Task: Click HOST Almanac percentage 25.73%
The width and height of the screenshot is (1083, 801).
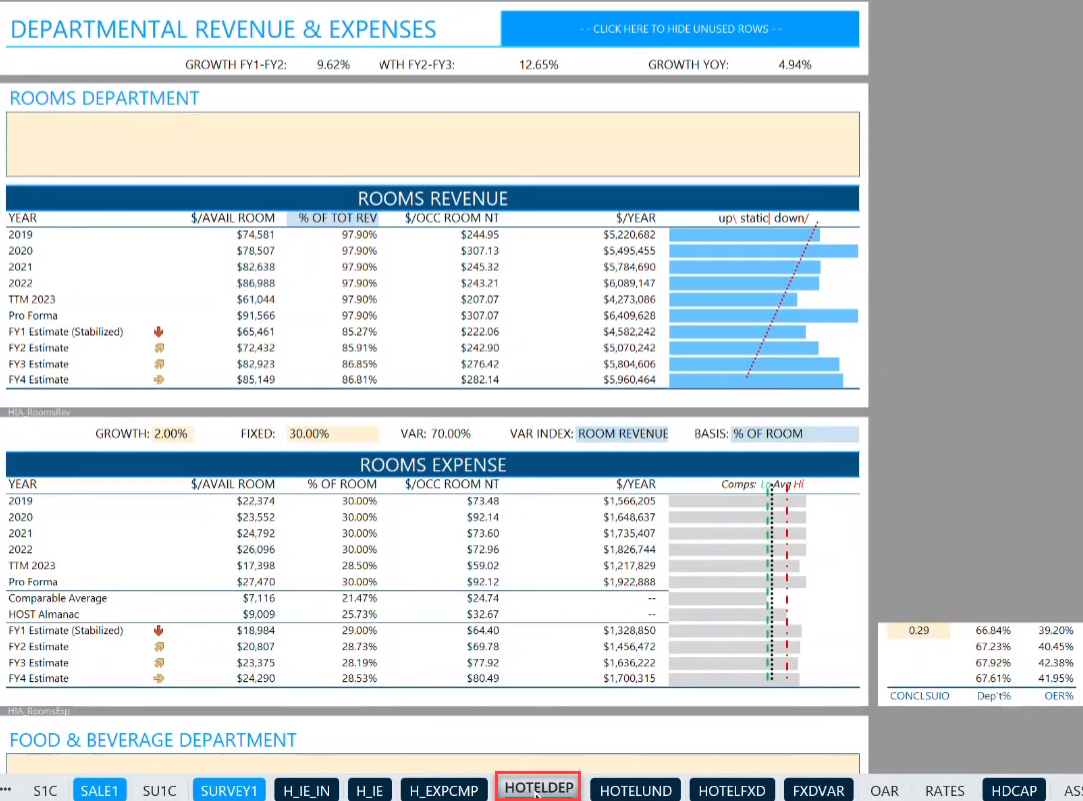Action: tap(359, 615)
